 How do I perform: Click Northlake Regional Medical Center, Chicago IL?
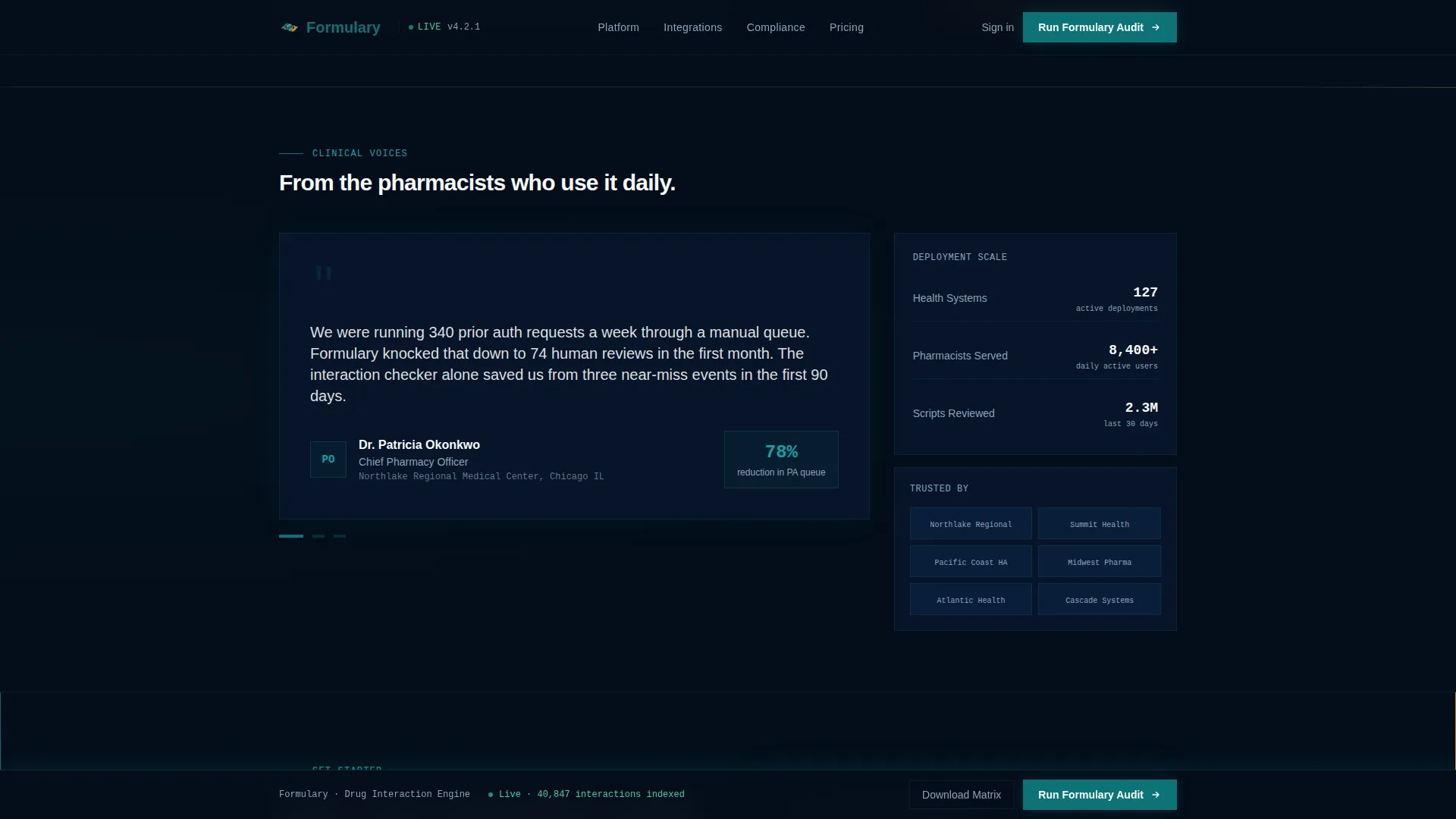point(482,476)
